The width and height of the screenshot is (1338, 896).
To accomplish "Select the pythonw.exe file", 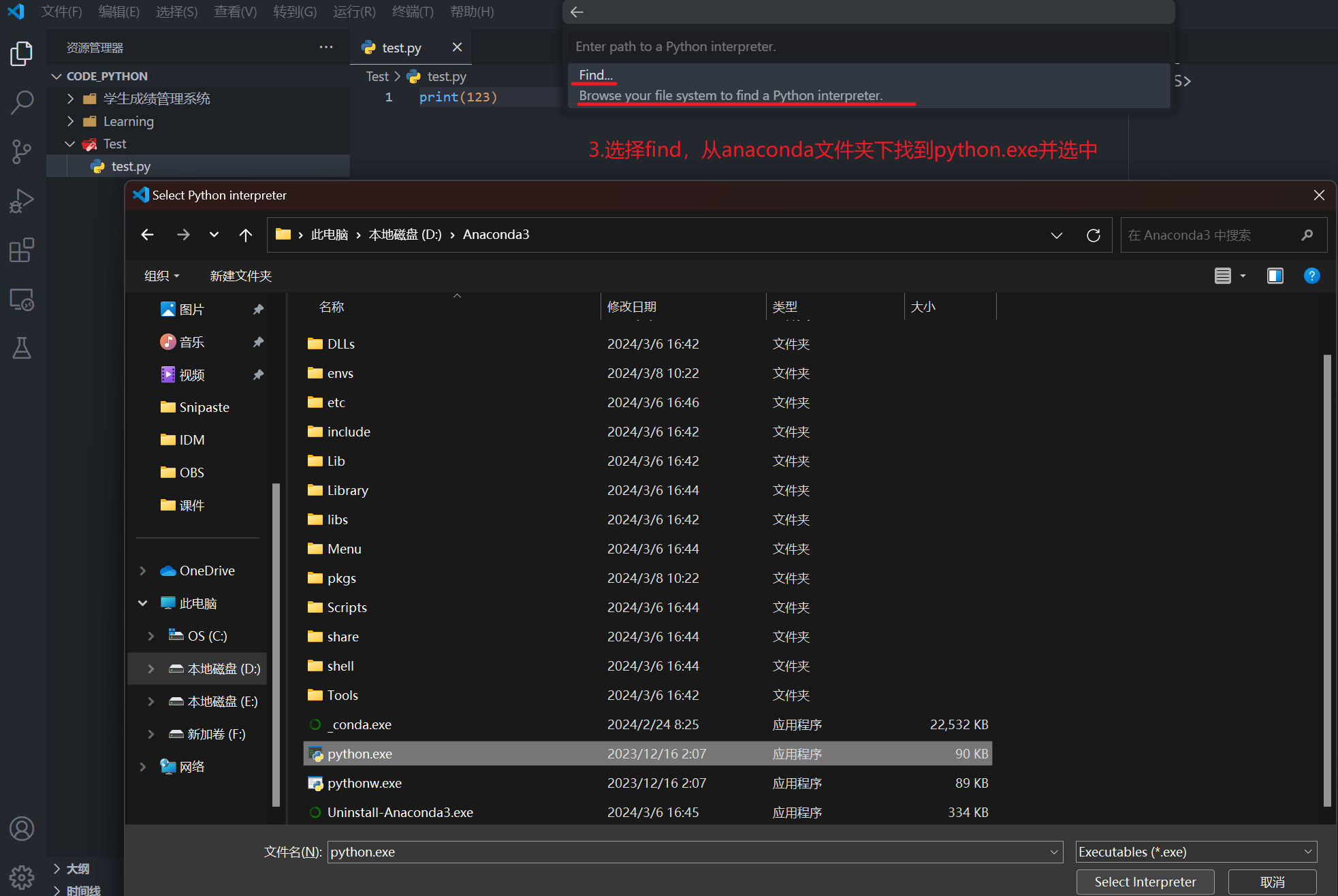I will (648, 783).
